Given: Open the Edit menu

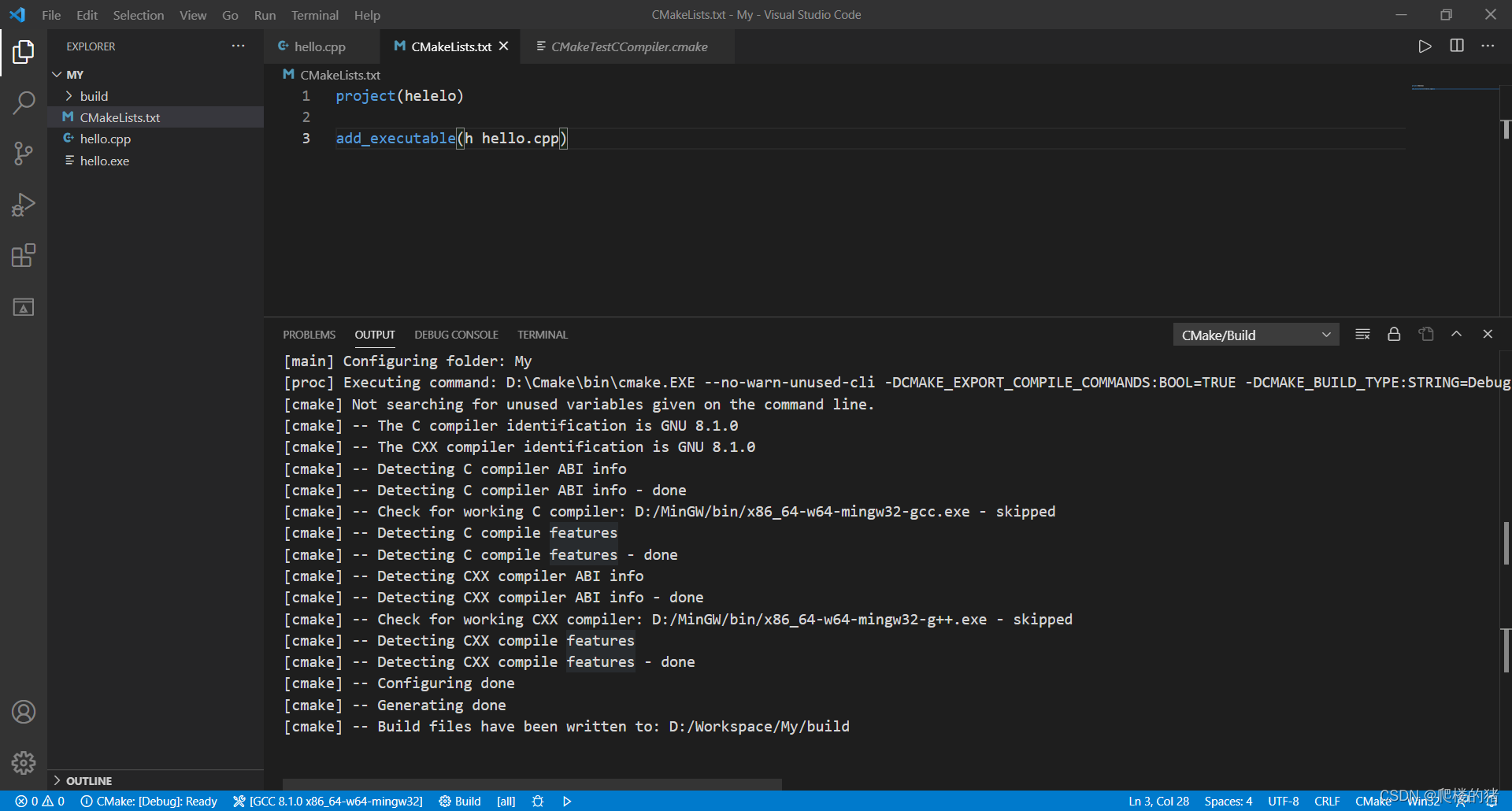Looking at the screenshot, I should click(x=87, y=15).
